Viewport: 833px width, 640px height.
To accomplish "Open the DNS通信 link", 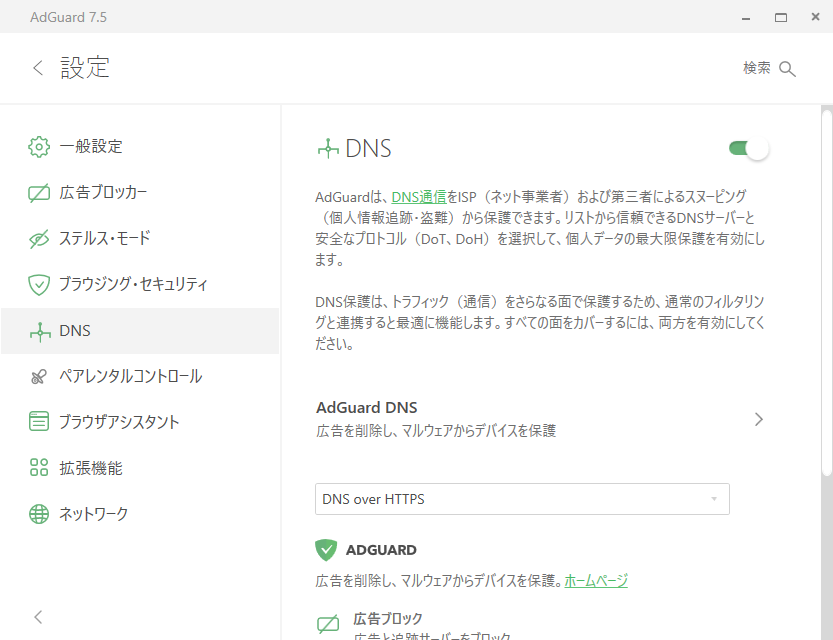I will [419, 197].
